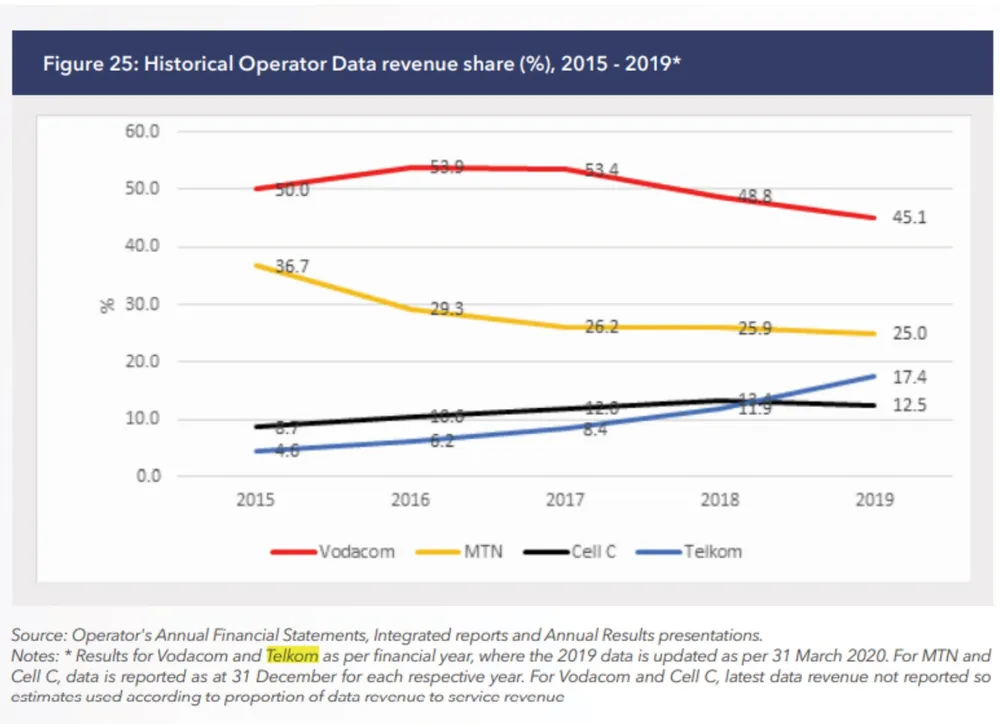
Task: Click the Vodacom 53.4 data label
Action: coord(601,170)
